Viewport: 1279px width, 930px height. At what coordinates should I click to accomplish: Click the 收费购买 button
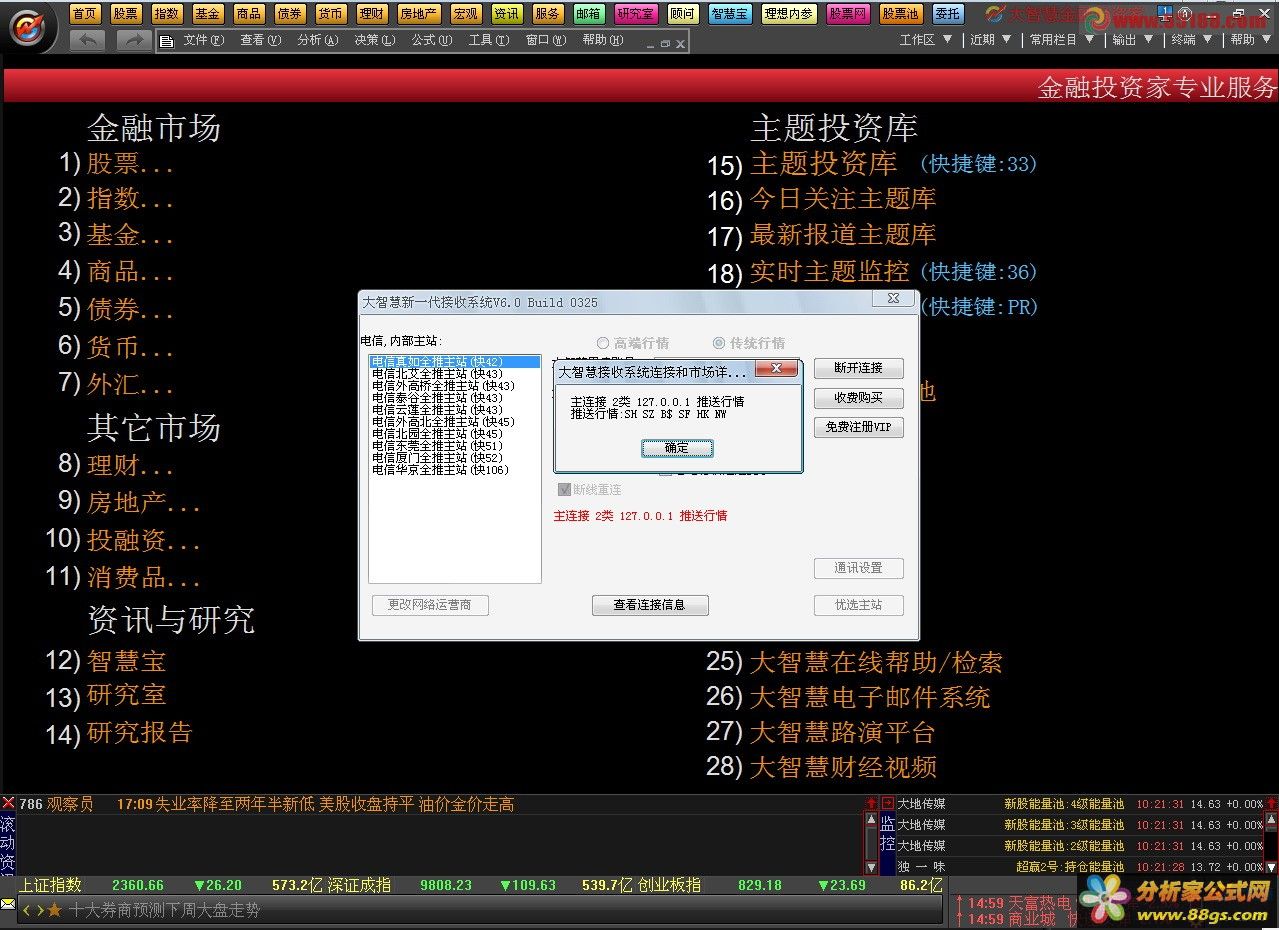pos(858,398)
